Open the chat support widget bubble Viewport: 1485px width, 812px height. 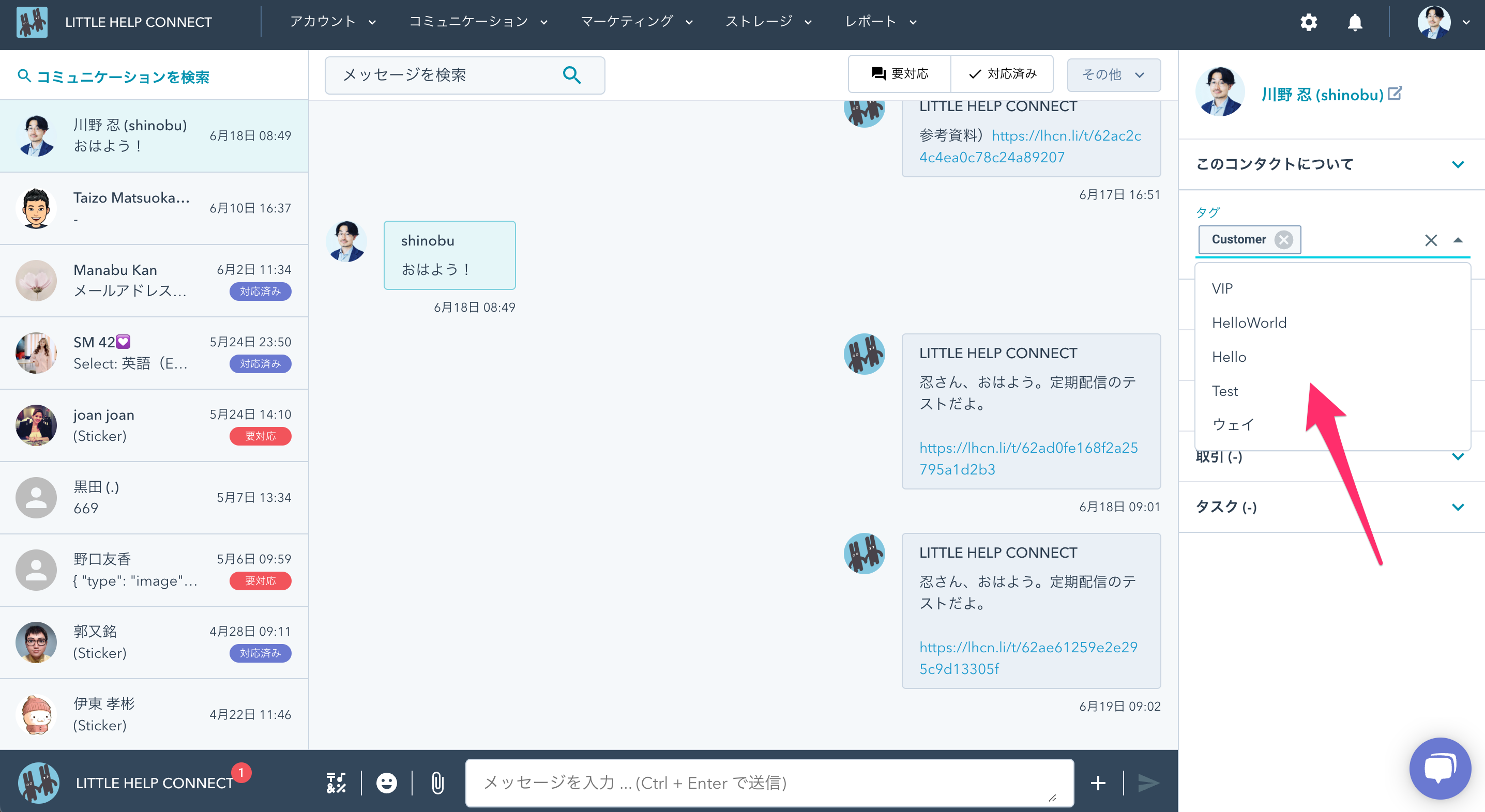click(x=1439, y=768)
